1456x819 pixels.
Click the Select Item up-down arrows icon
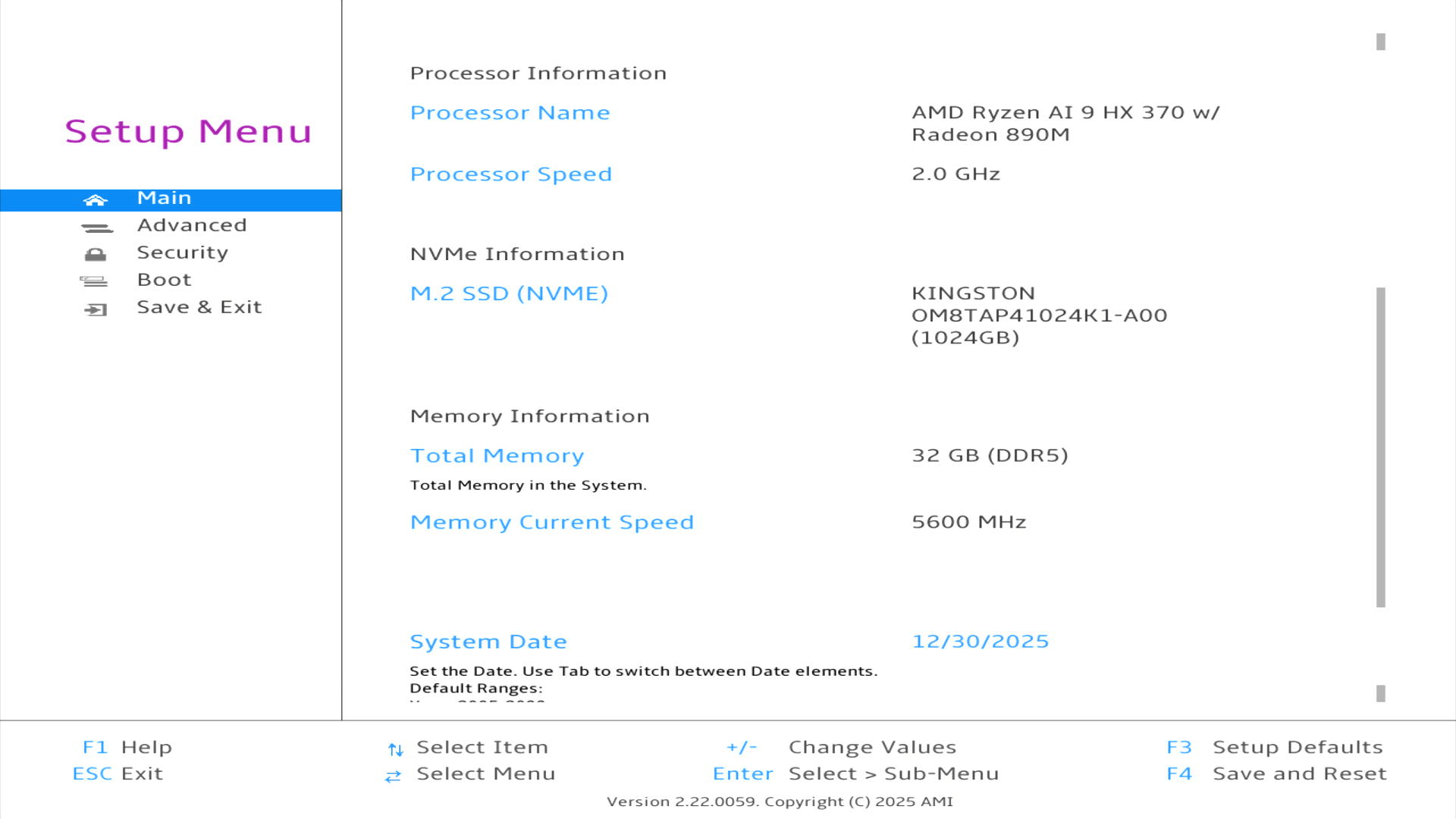[x=395, y=749]
